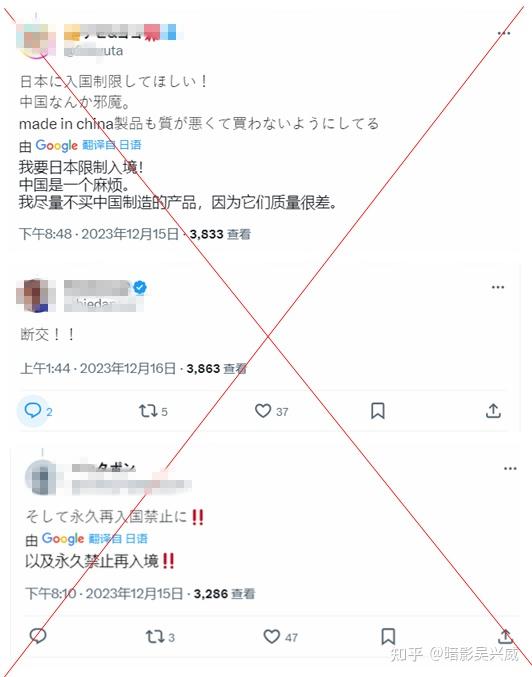Reply to the 断交 tweet with 2 replies
532x677 pixels.
click(x=33, y=411)
